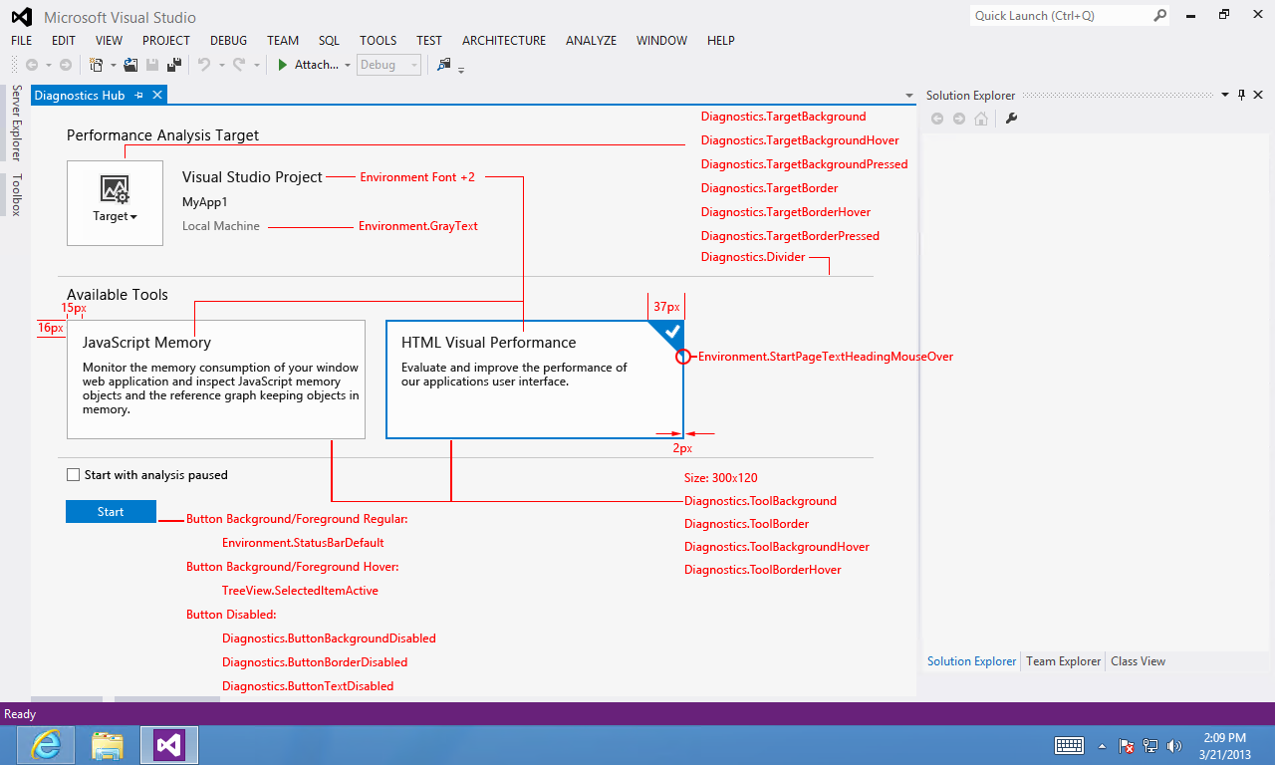Open the SQL menu
Screen dimensions: 1275x765
coord(329,41)
